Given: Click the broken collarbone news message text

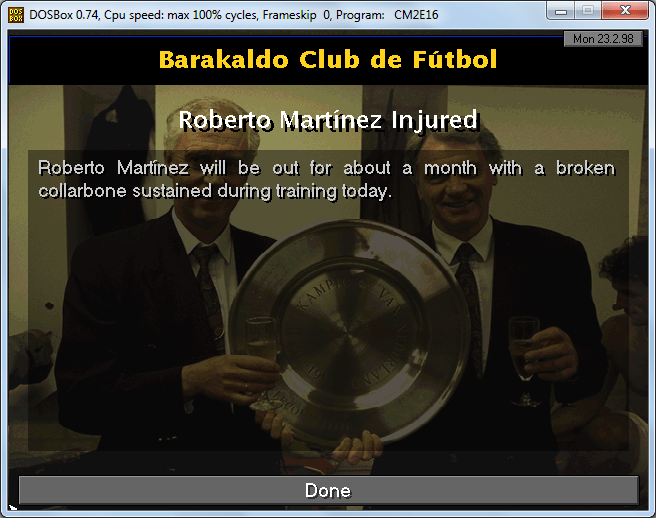Looking at the screenshot, I should pyautogui.click(x=326, y=180).
